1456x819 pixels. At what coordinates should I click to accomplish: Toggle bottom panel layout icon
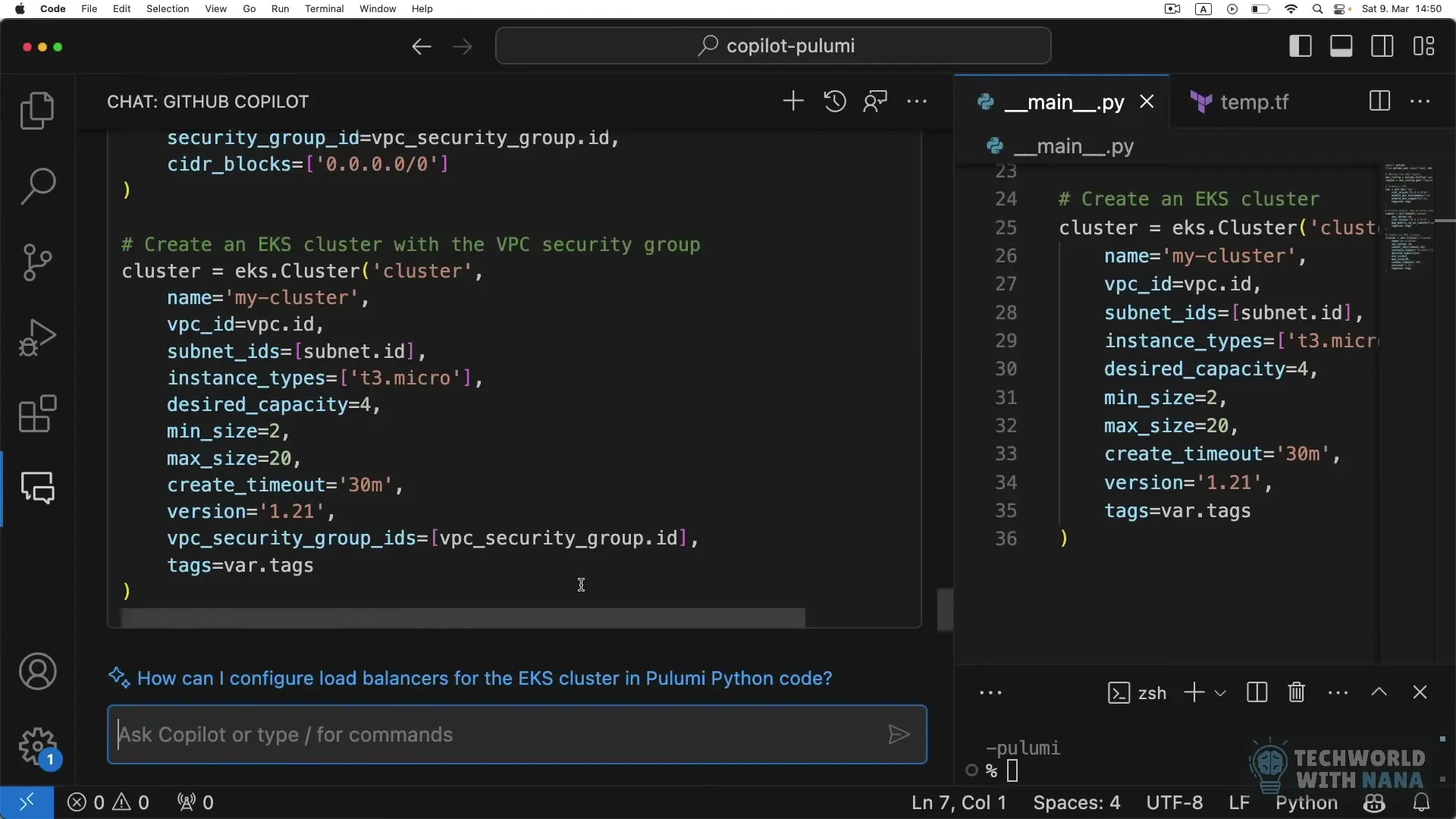[1341, 46]
